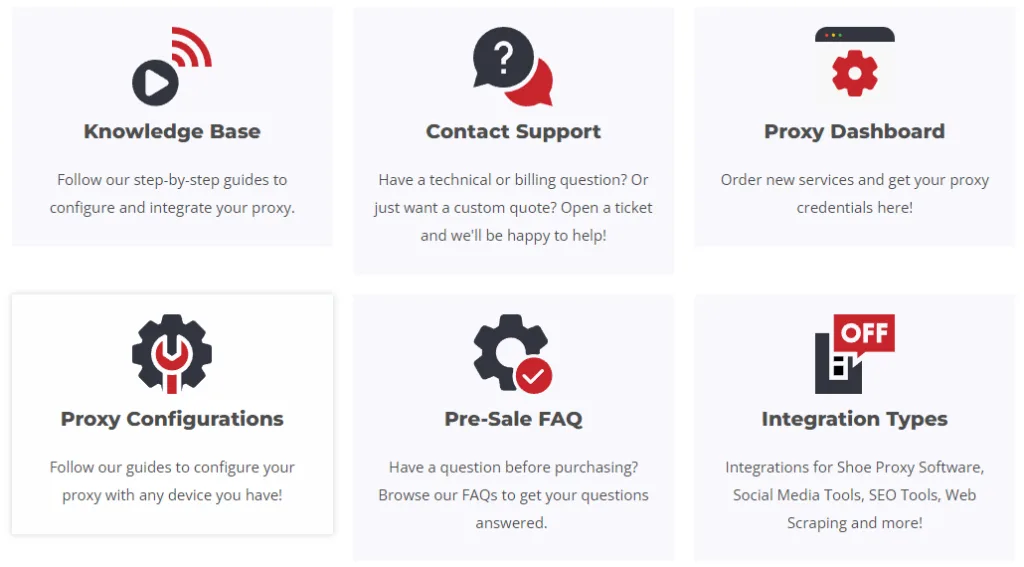Open the Pre-Sale FAQ title link
The height and width of the screenshot is (567, 1024).
513,419
